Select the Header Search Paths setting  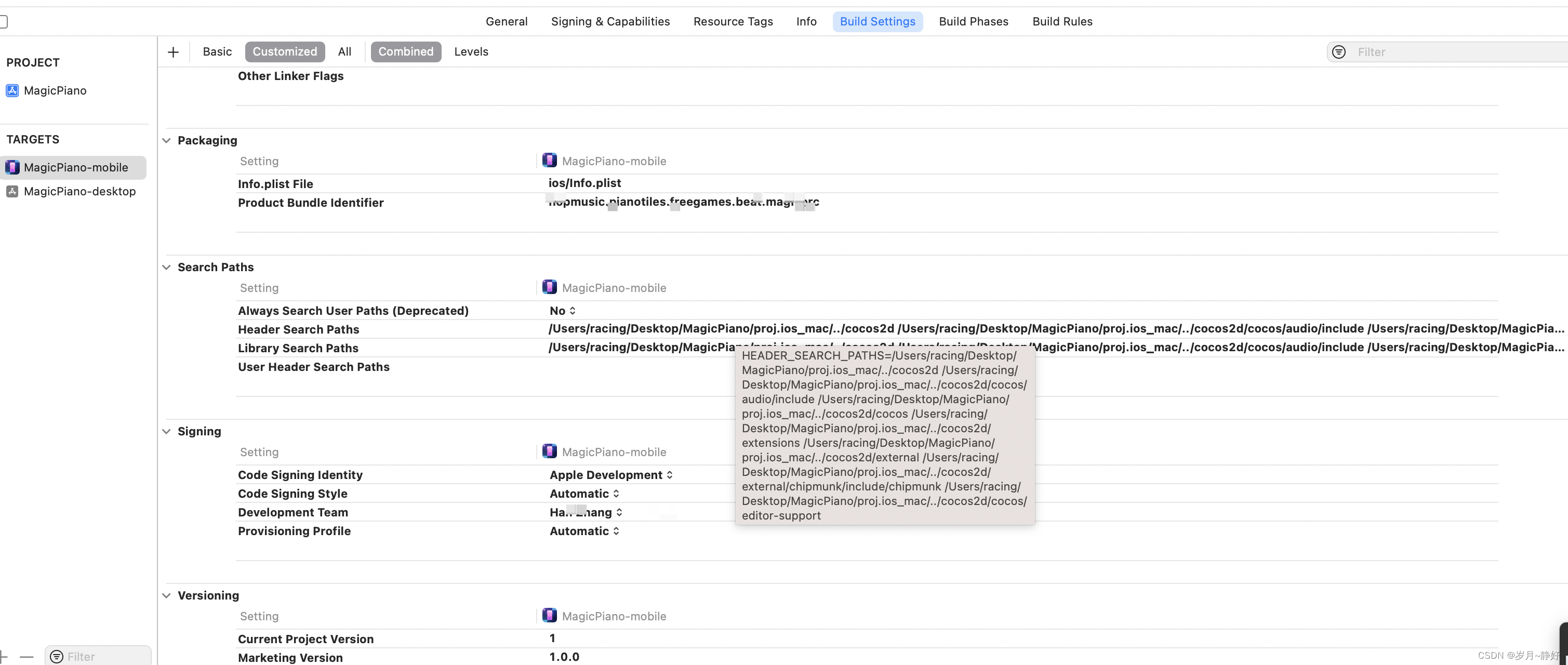click(x=298, y=330)
